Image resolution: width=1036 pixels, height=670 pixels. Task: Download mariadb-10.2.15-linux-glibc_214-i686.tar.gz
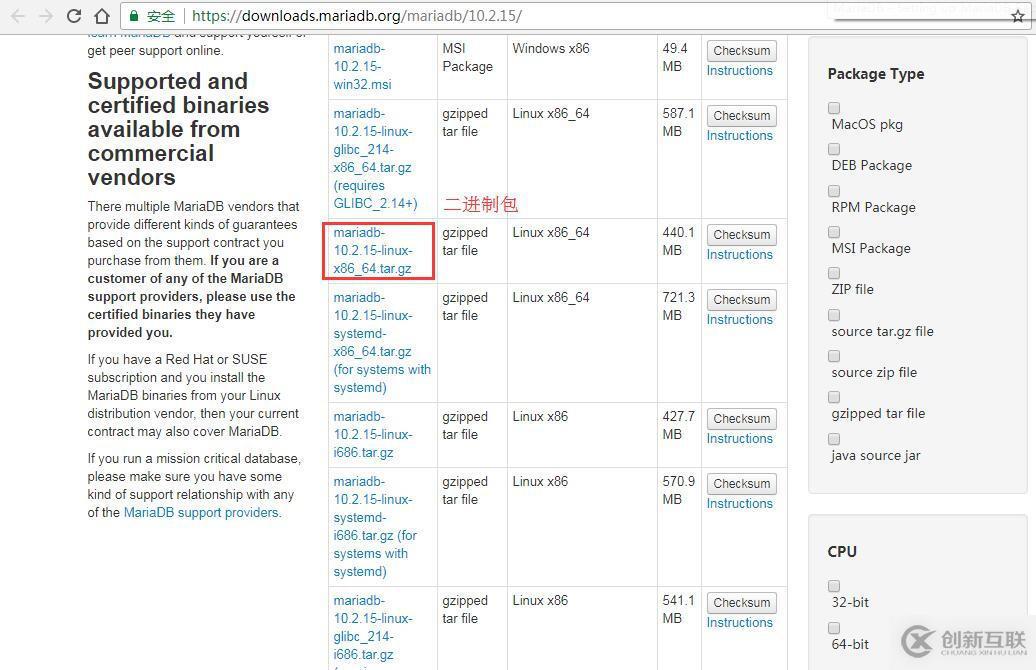click(373, 628)
